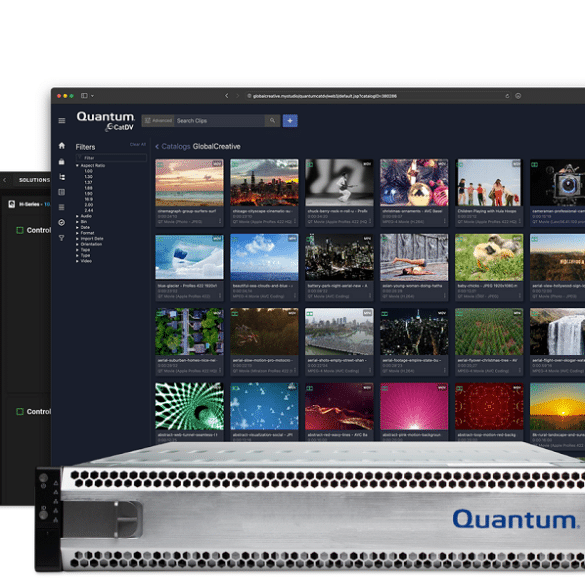Click the magnifier search button
Screen dimensions: 585x585
(x=272, y=121)
